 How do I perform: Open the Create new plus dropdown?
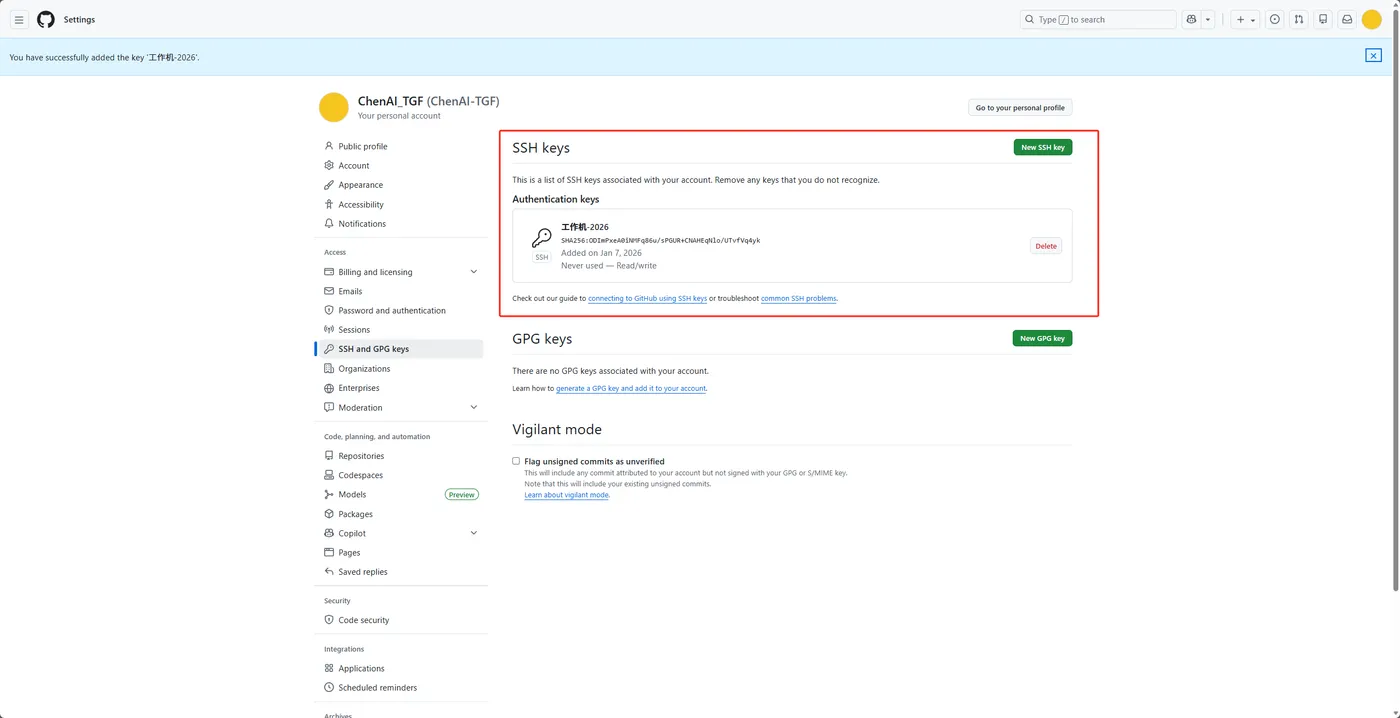pos(1245,19)
